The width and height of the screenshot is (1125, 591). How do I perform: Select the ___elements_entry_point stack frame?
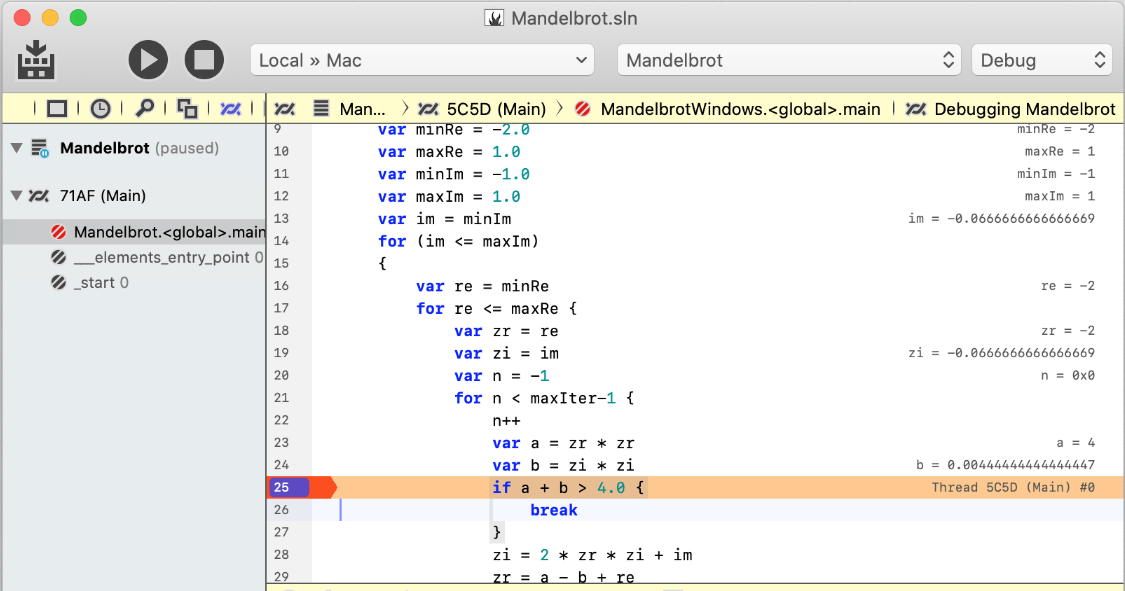tap(135, 257)
